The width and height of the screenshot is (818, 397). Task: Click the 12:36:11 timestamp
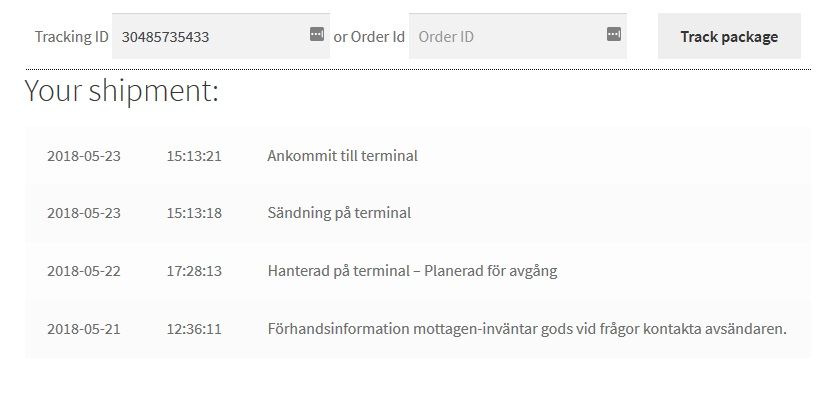click(x=194, y=329)
